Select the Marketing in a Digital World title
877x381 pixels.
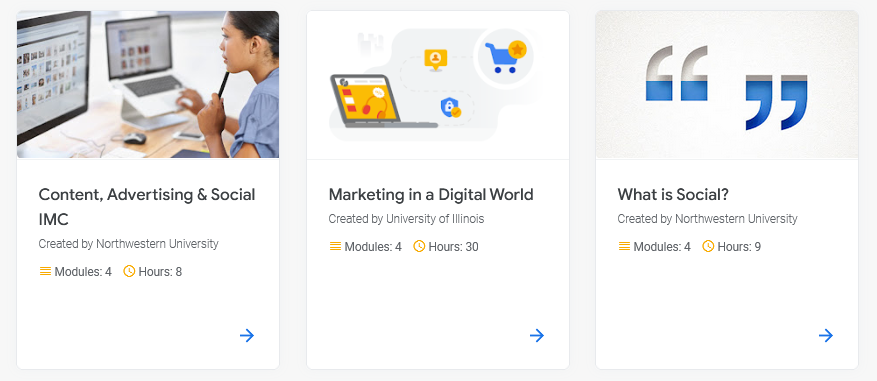click(431, 194)
